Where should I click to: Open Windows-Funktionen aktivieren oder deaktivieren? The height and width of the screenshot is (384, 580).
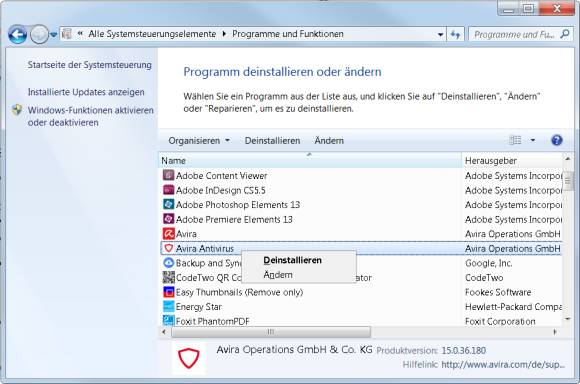(90, 116)
